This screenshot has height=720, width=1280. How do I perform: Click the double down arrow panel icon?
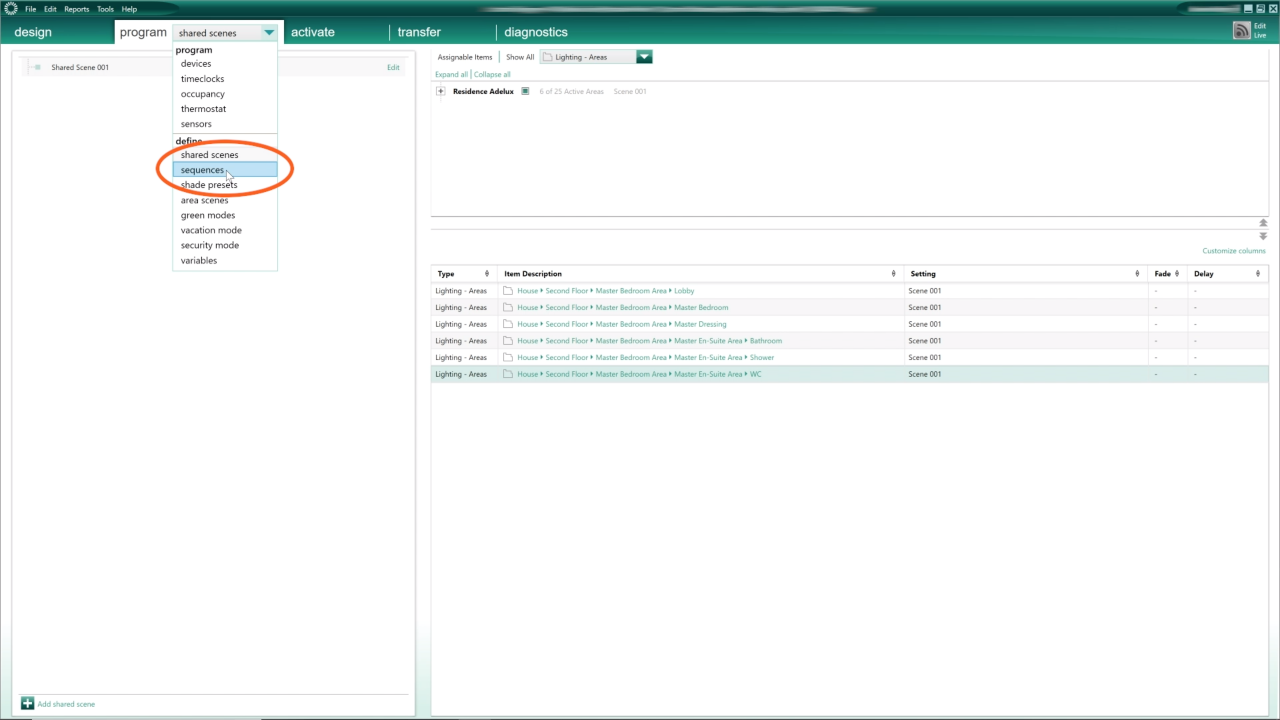pos(1263,236)
